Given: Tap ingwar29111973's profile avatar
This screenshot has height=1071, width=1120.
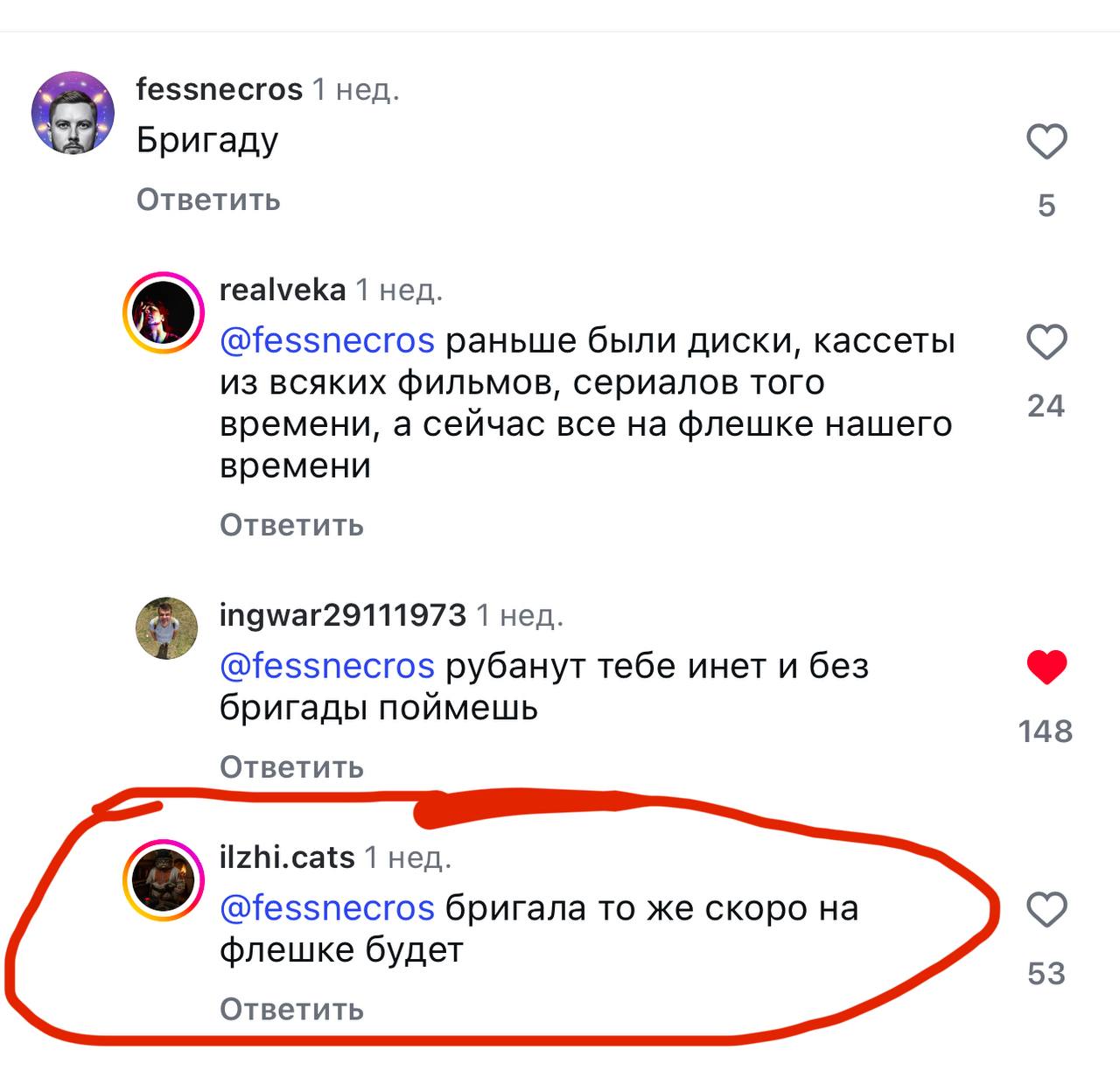Looking at the screenshot, I should click(166, 628).
